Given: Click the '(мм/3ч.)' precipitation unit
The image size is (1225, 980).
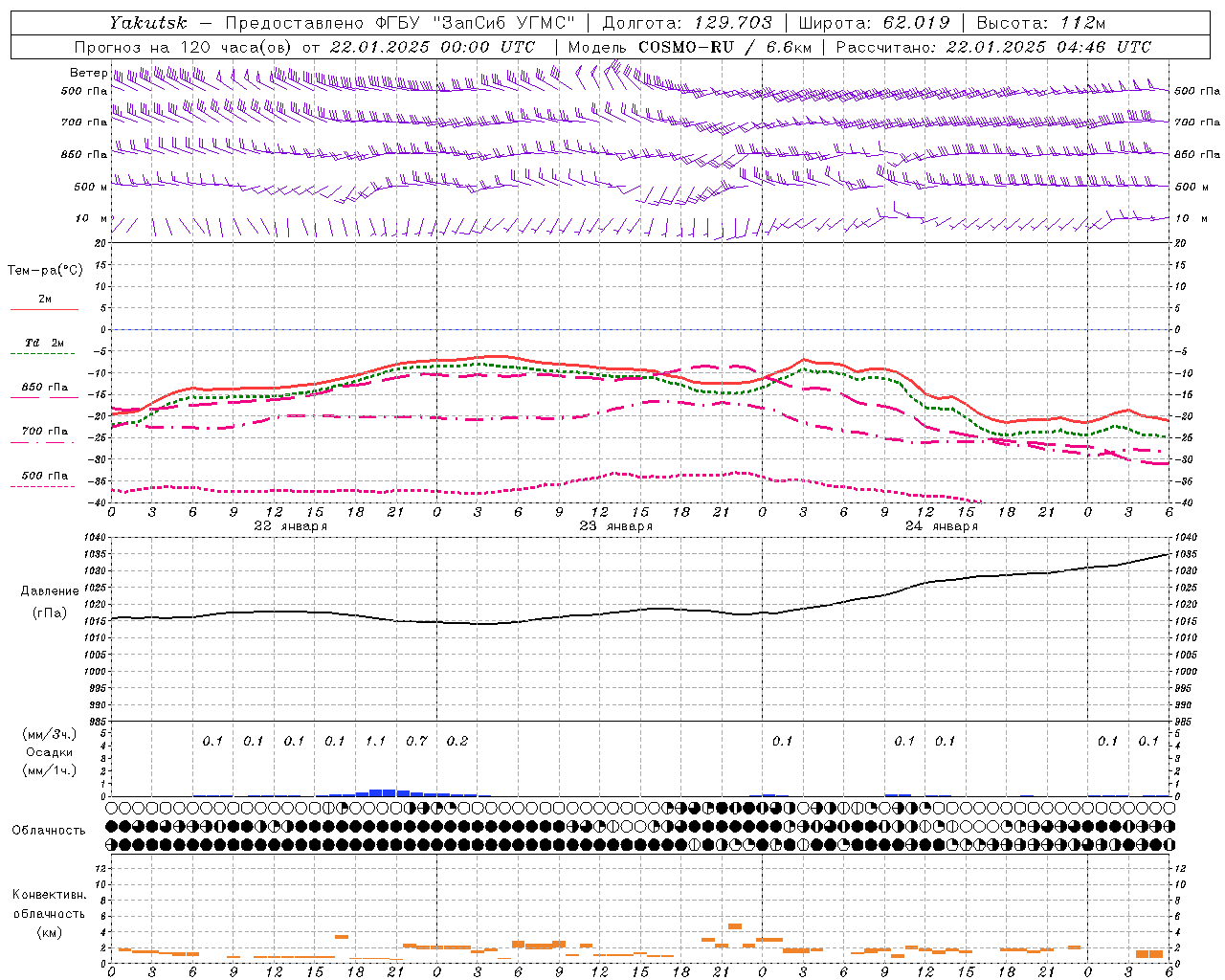Looking at the screenshot, I should [x=50, y=734].
